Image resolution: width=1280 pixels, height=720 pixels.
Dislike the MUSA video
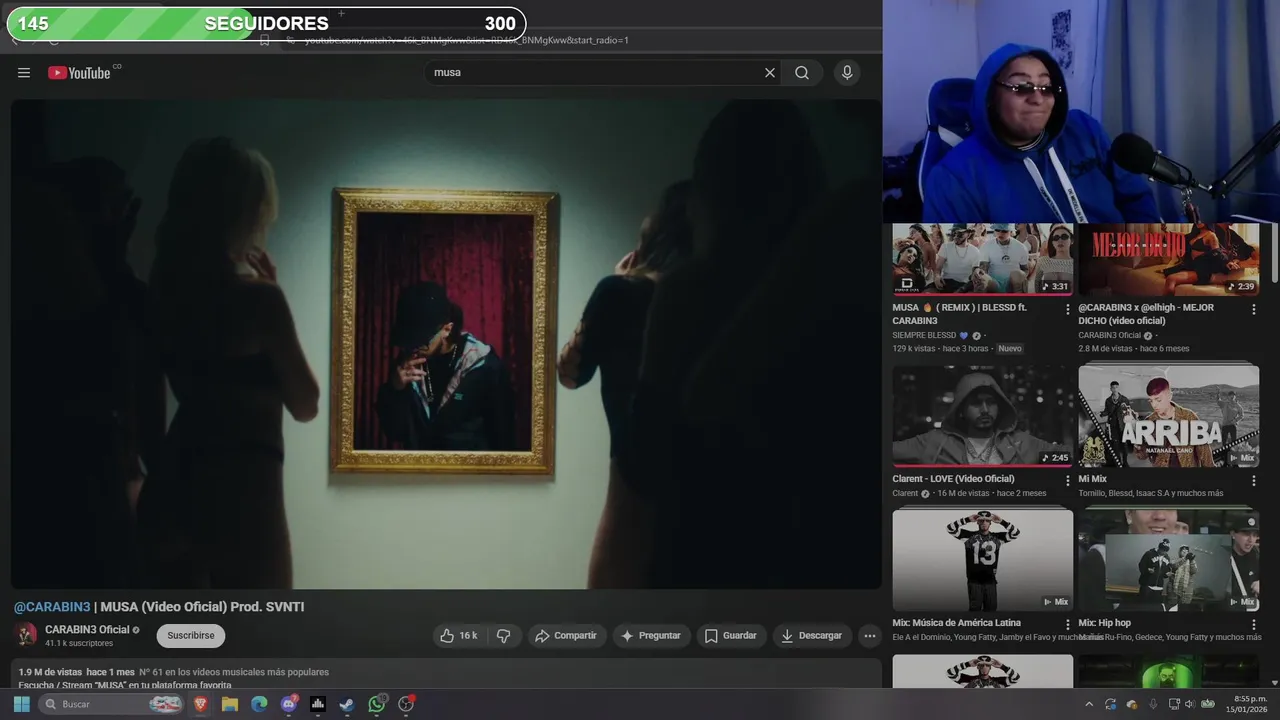tap(504, 636)
